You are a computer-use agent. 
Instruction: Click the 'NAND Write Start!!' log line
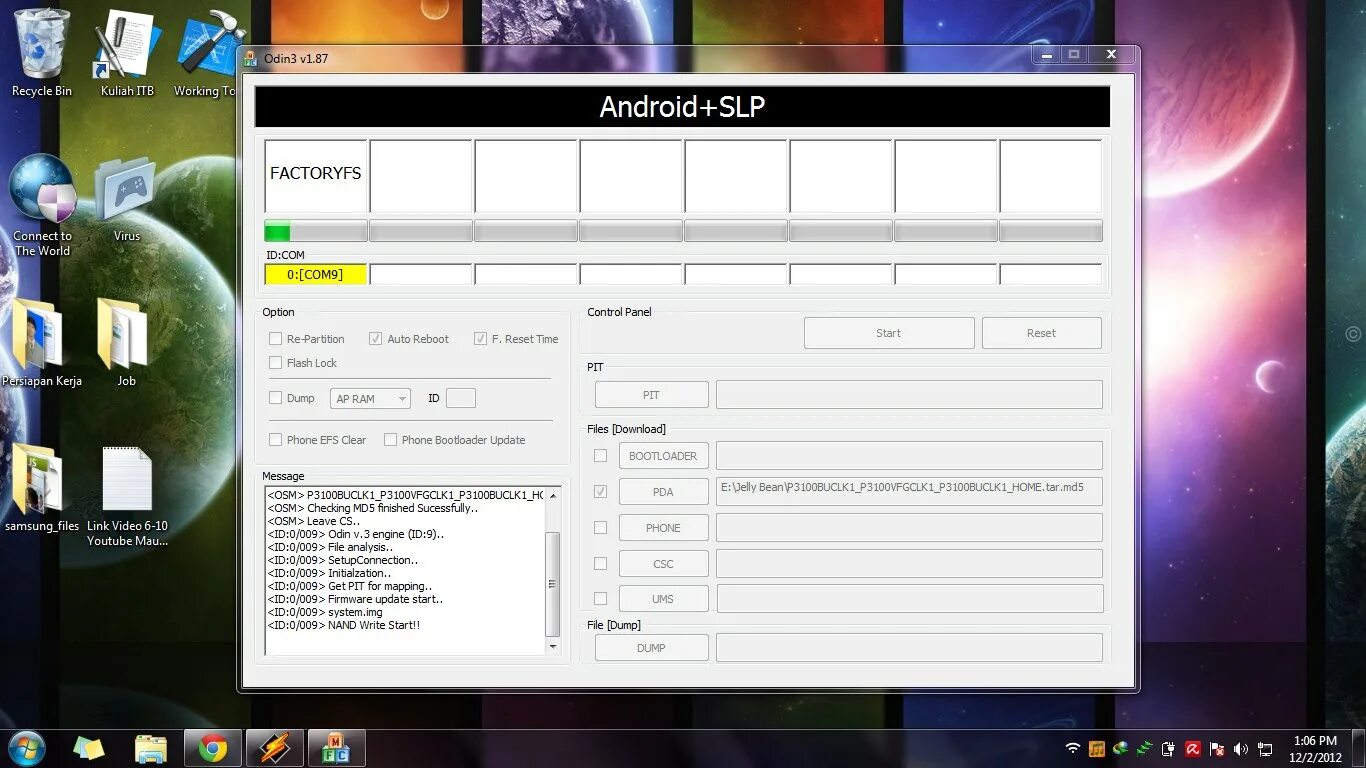343,626
